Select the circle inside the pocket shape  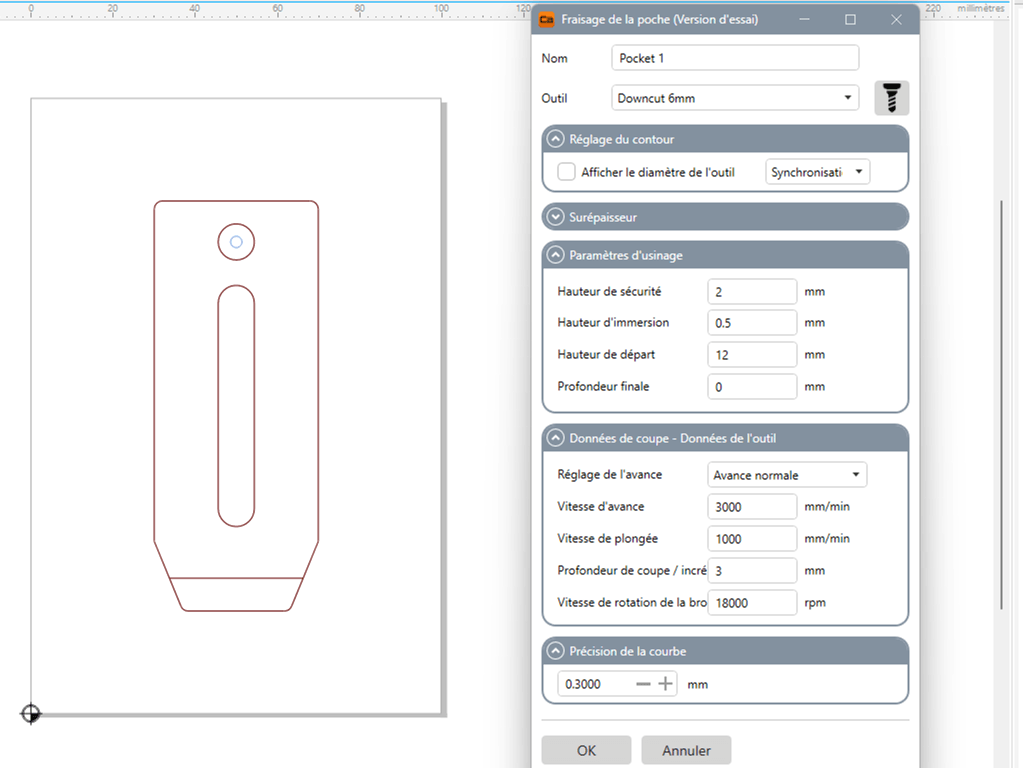click(236, 241)
